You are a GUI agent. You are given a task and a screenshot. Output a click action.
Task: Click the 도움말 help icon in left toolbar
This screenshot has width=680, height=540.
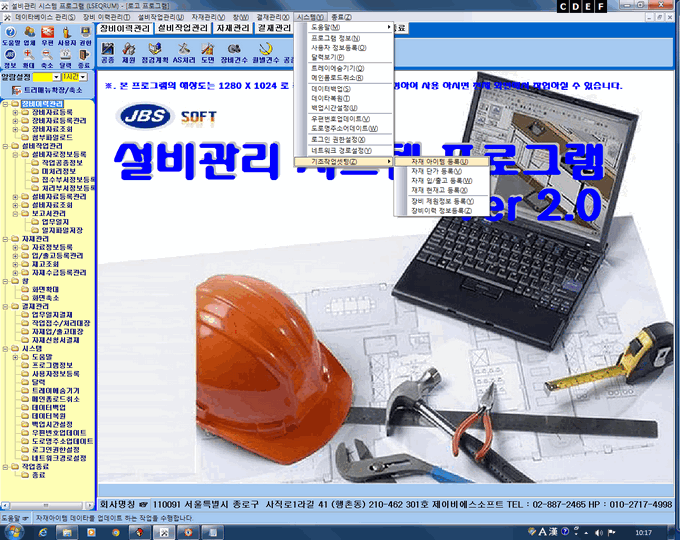[9, 37]
